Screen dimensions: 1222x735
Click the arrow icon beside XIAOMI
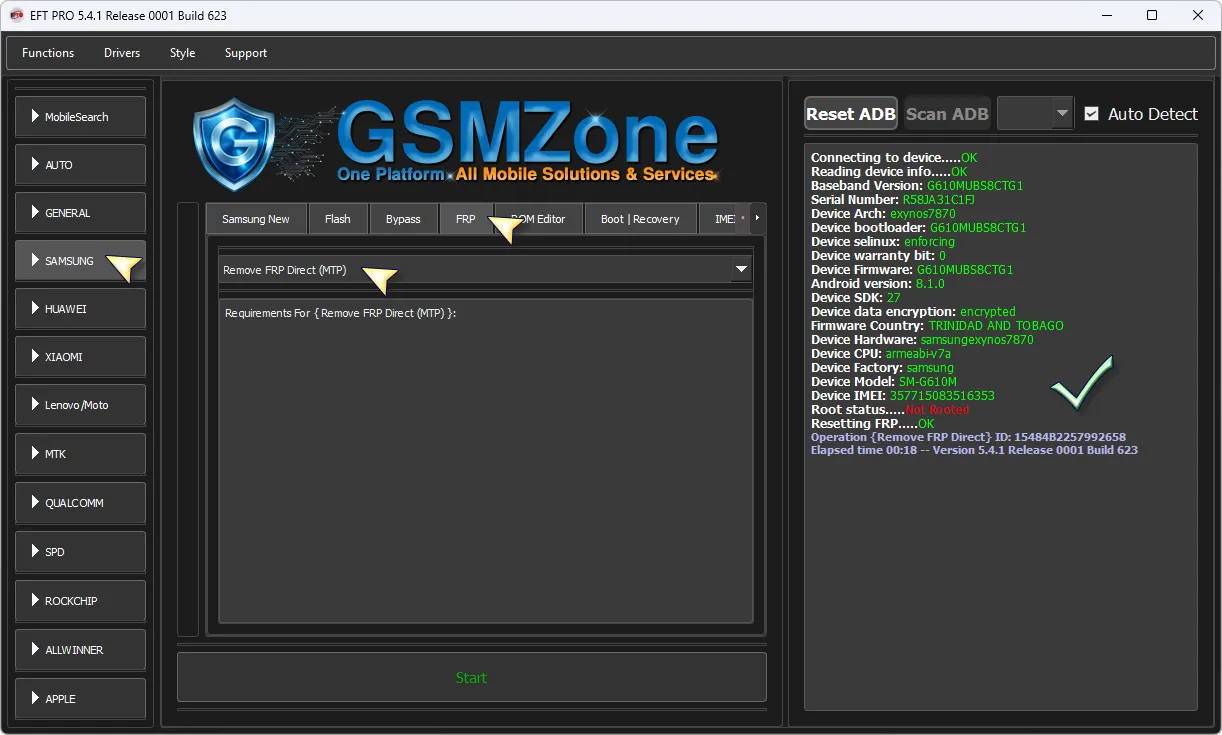[35, 356]
